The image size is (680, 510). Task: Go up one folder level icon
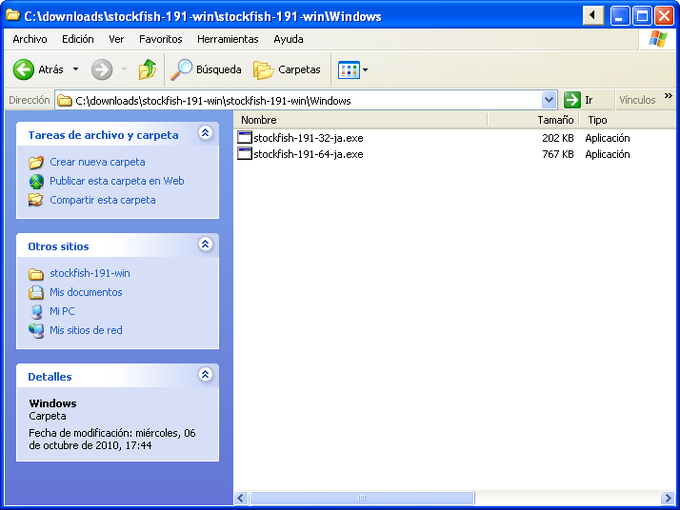(x=147, y=69)
